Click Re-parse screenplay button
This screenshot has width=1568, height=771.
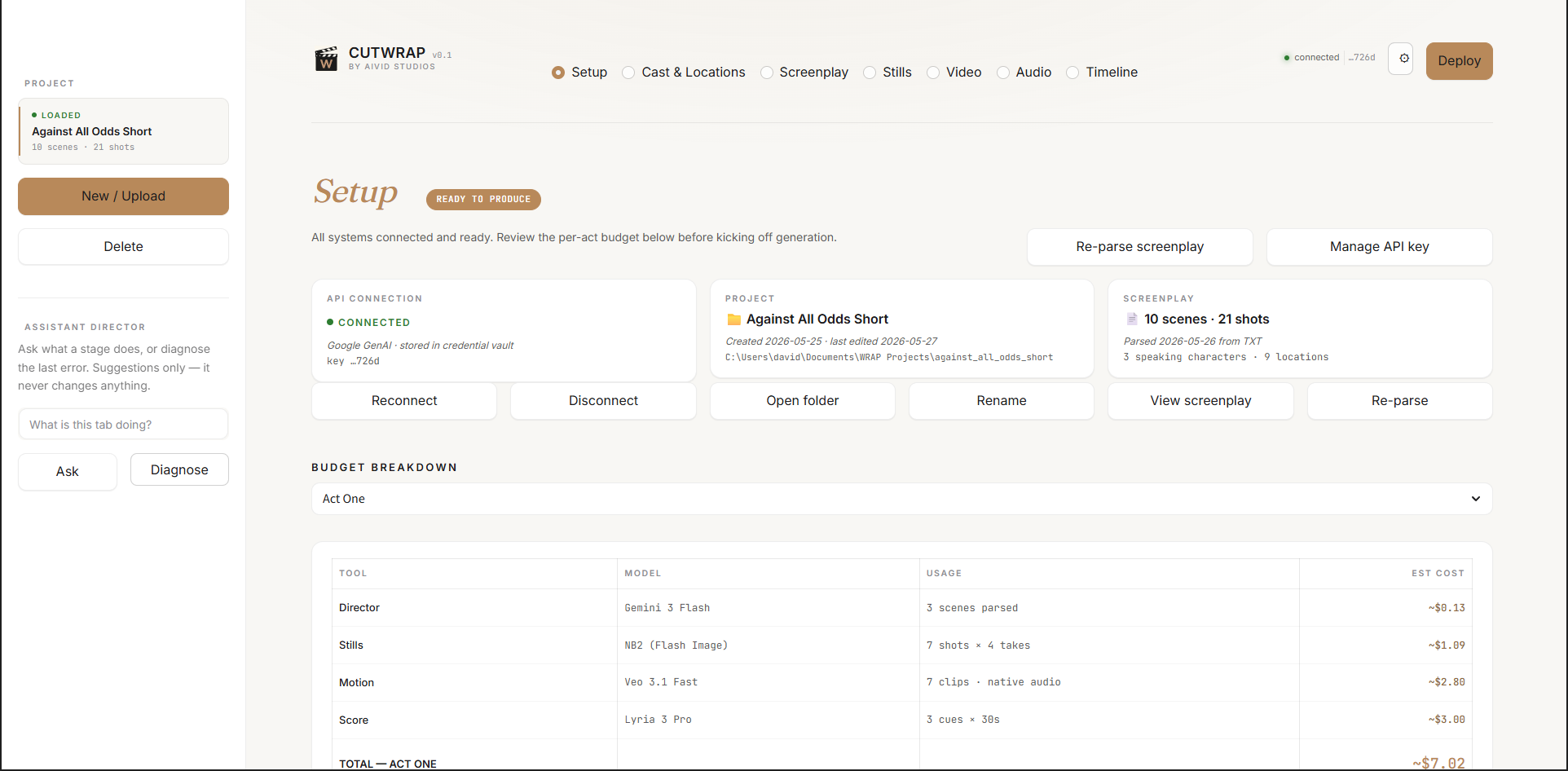point(1139,247)
